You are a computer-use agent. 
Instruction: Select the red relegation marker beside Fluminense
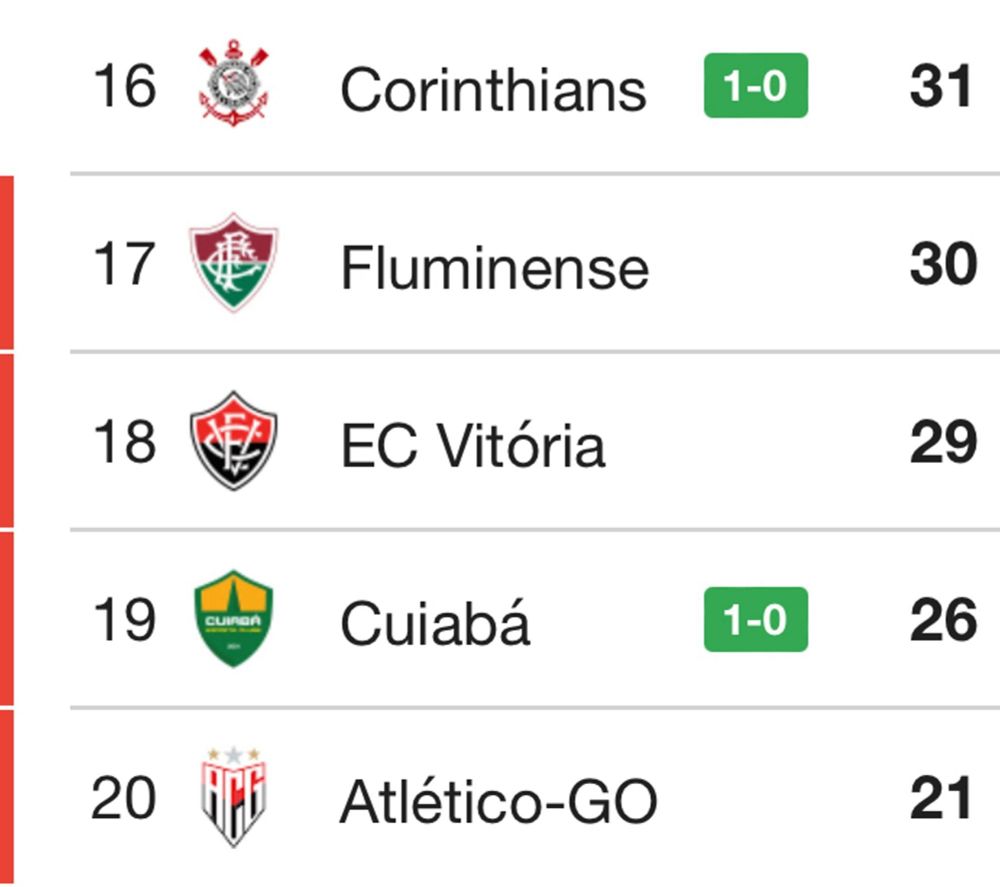[6, 262]
